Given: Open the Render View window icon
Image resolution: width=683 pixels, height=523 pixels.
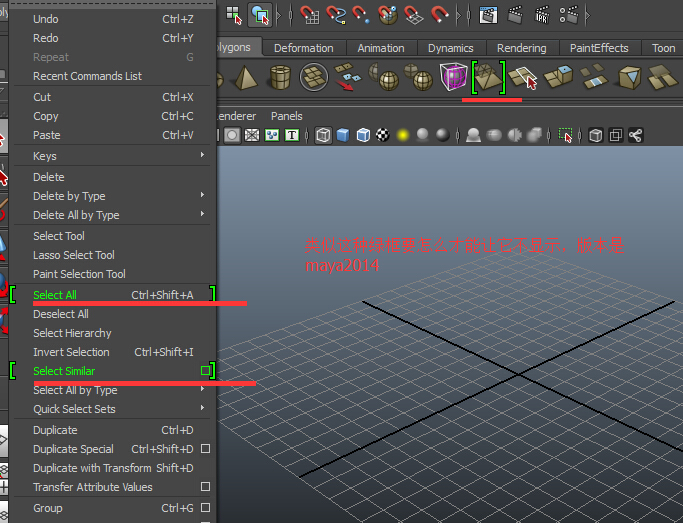Looking at the screenshot, I should pyautogui.click(x=488, y=15).
